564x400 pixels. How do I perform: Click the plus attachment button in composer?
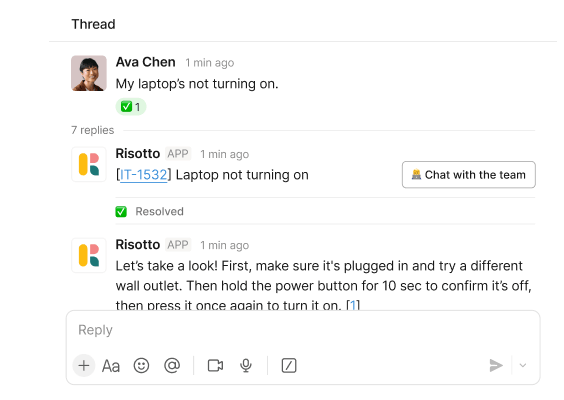tap(84, 365)
